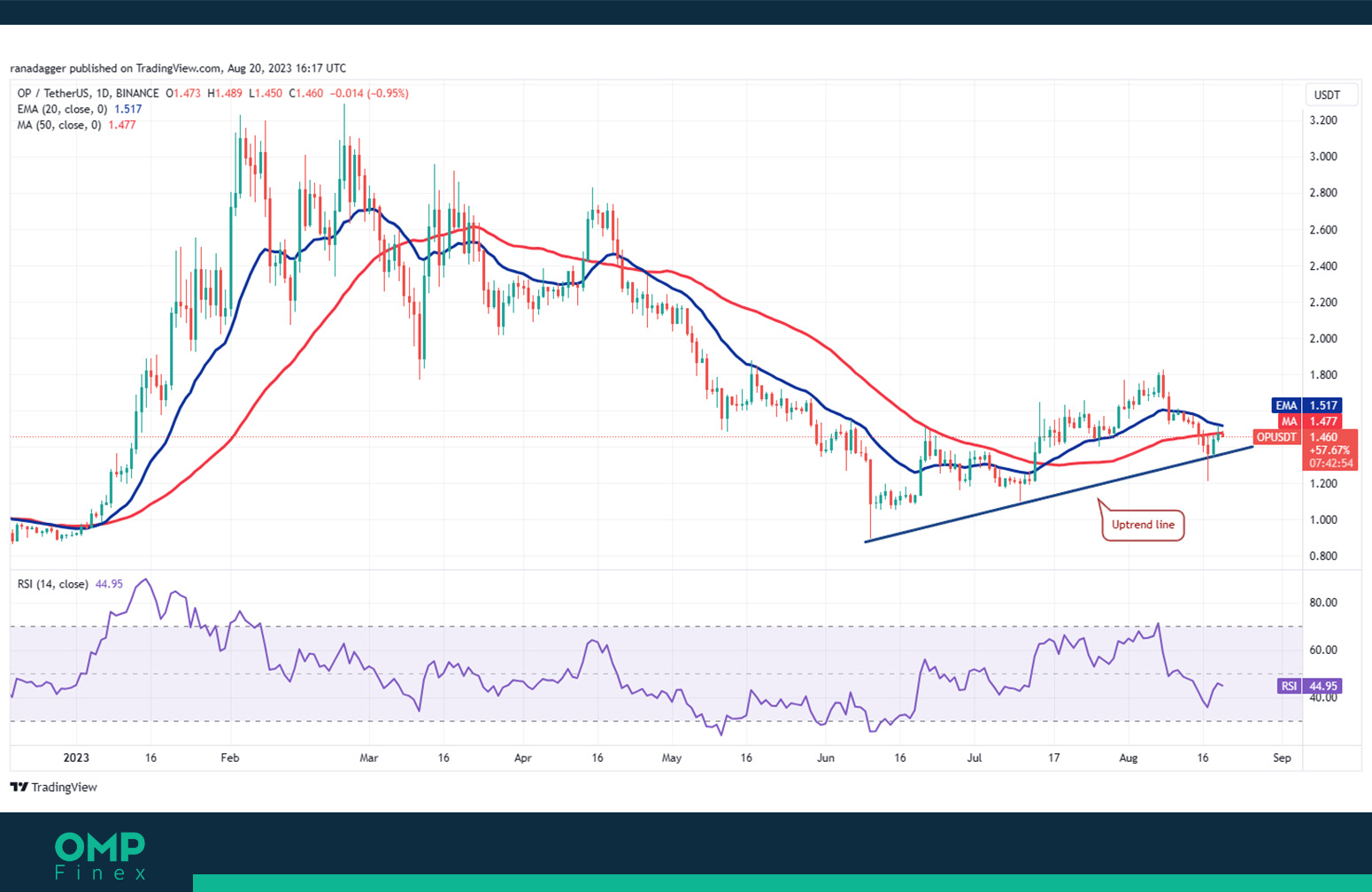Click the 2023 year label on time axis
The image size is (1372, 892).
click(77, 757)
